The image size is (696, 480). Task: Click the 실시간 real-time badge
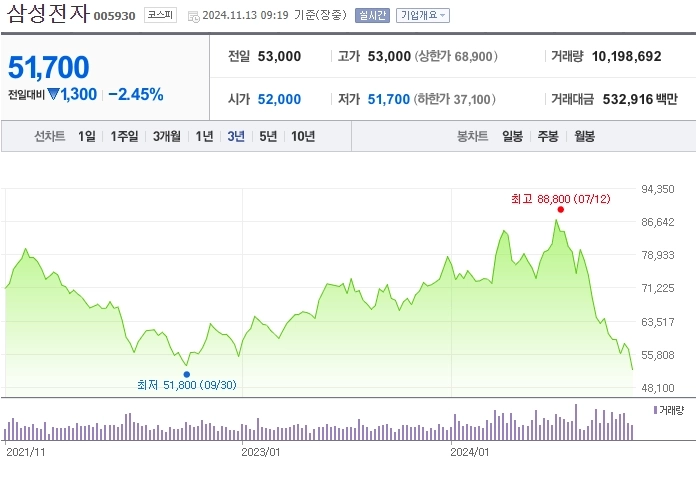(372, 15)
